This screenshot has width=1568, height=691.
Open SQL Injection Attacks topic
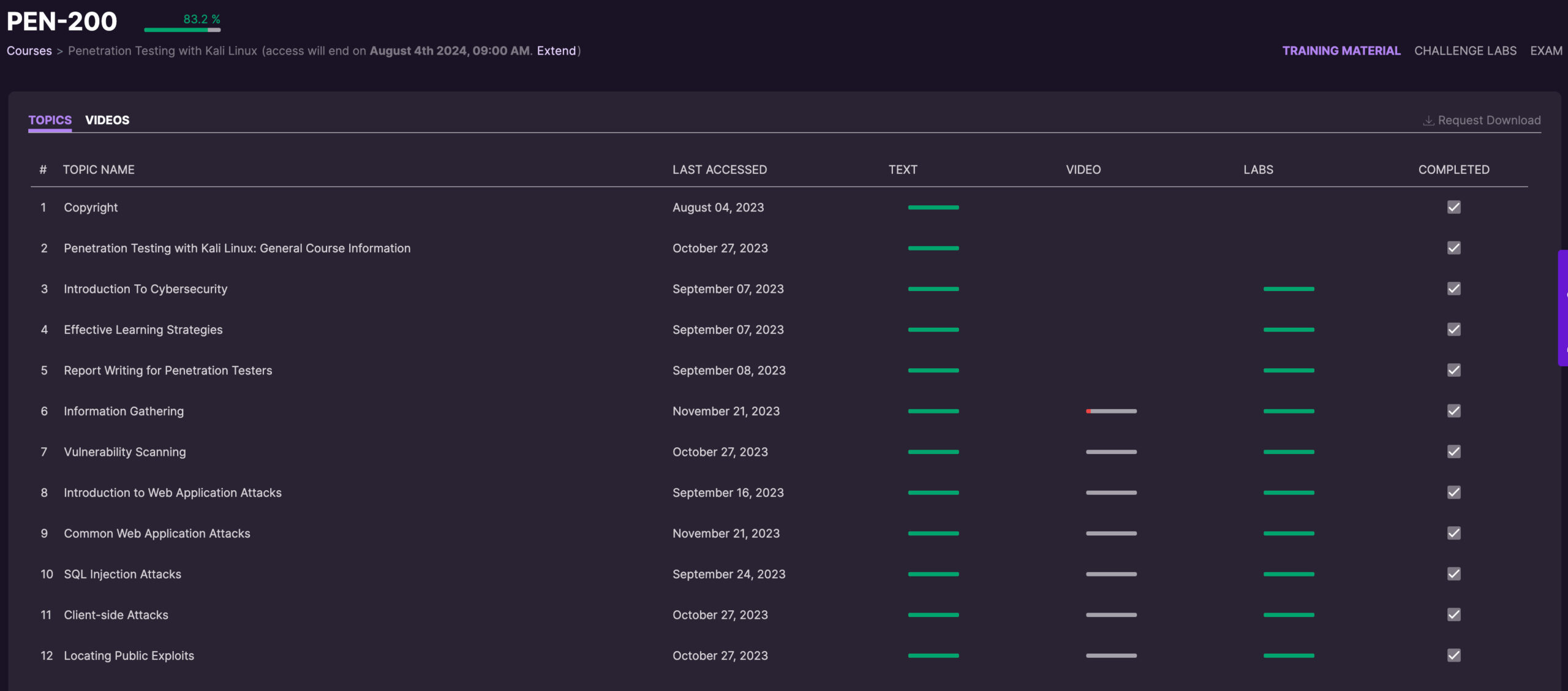click(x=123, y=574)
